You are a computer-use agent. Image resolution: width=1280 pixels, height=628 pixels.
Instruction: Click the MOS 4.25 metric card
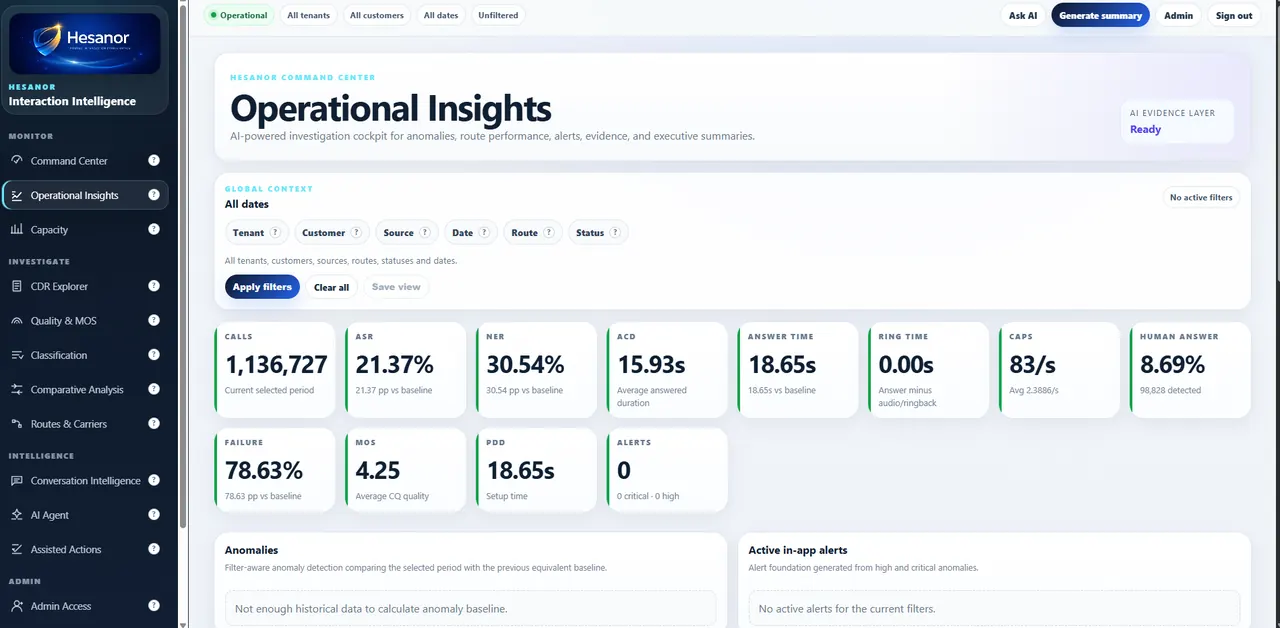[405, 470]
